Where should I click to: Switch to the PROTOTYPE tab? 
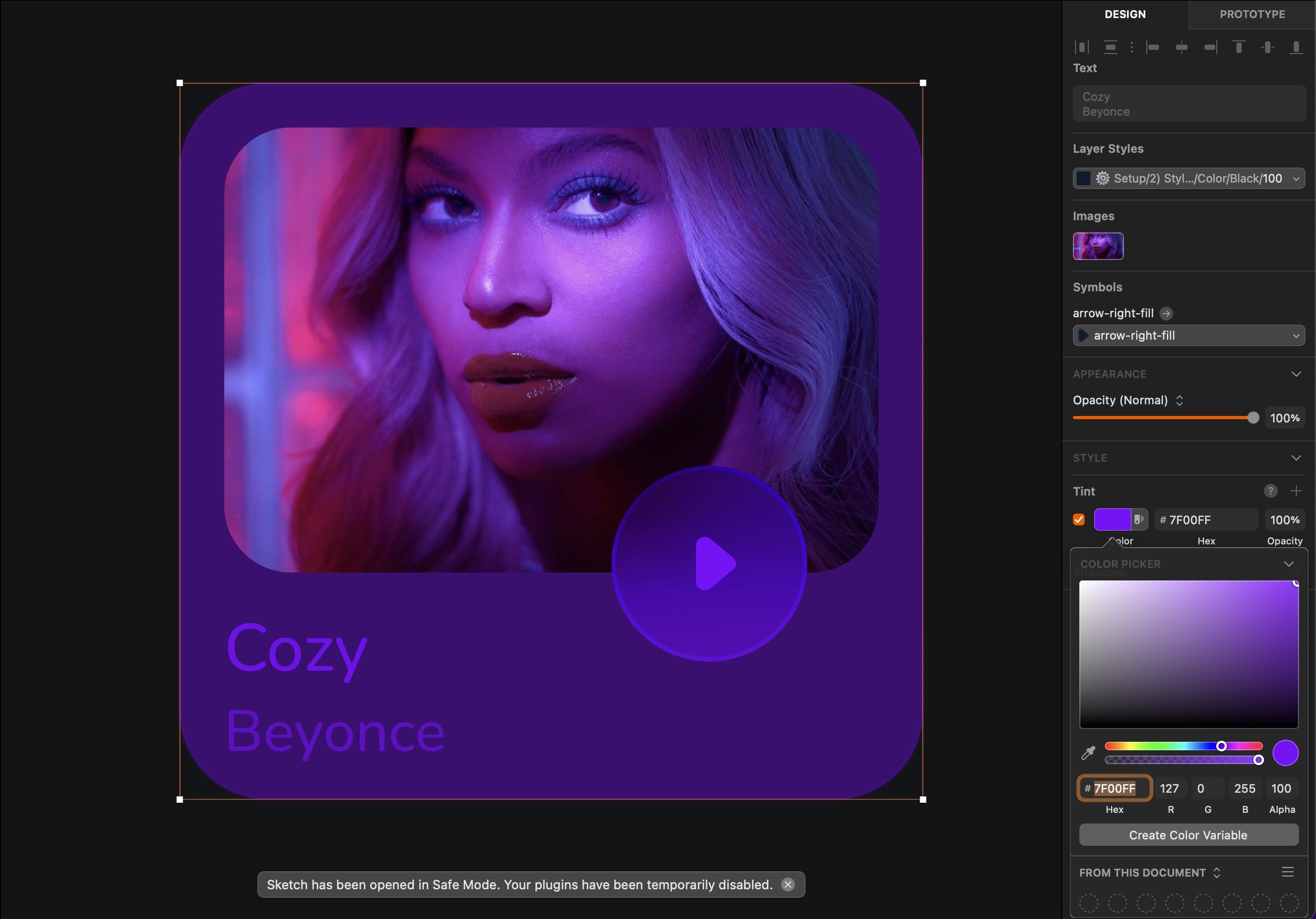[1252, 14]
